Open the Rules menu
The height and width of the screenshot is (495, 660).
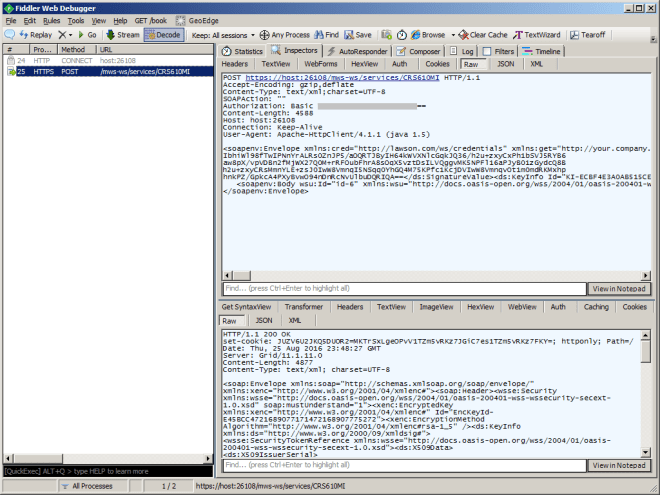(x=50, y=20)
